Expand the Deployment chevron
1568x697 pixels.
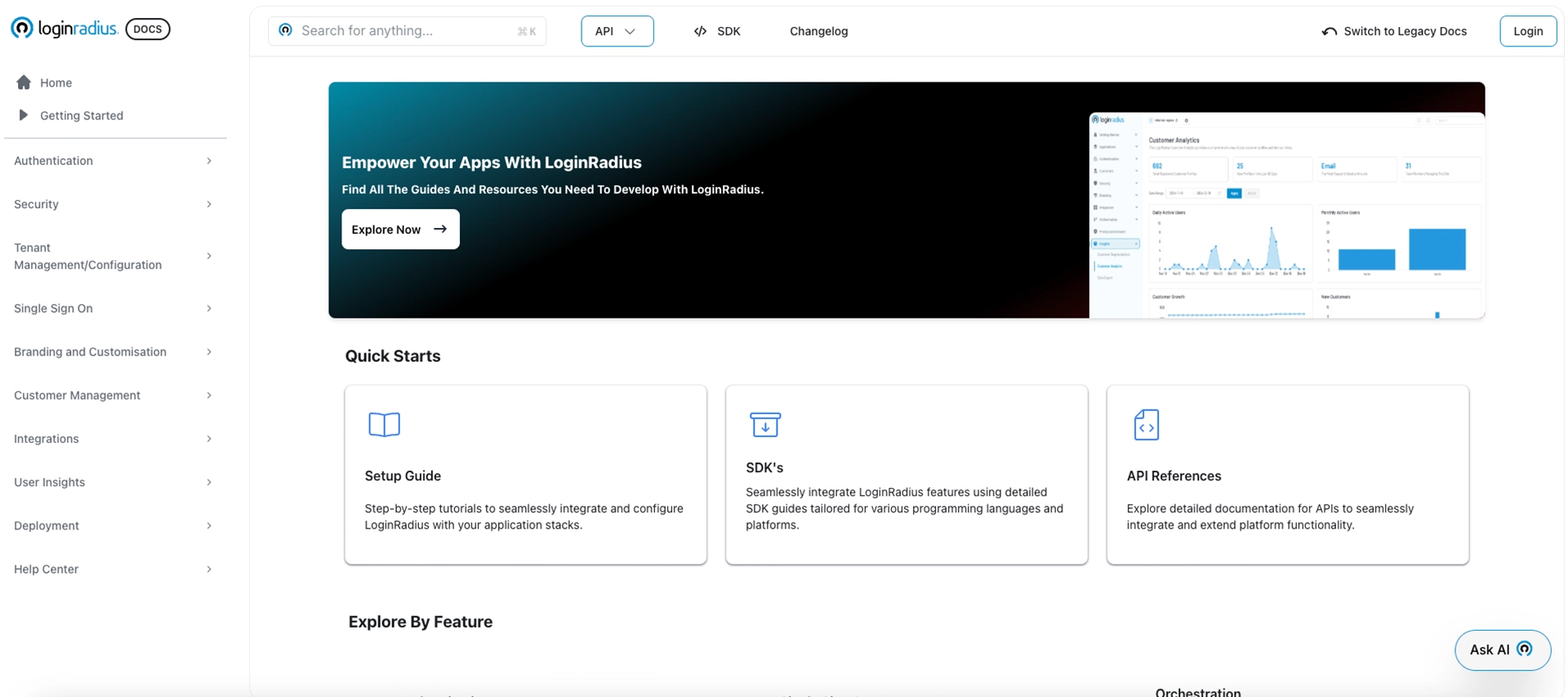[x=209, y=525]
